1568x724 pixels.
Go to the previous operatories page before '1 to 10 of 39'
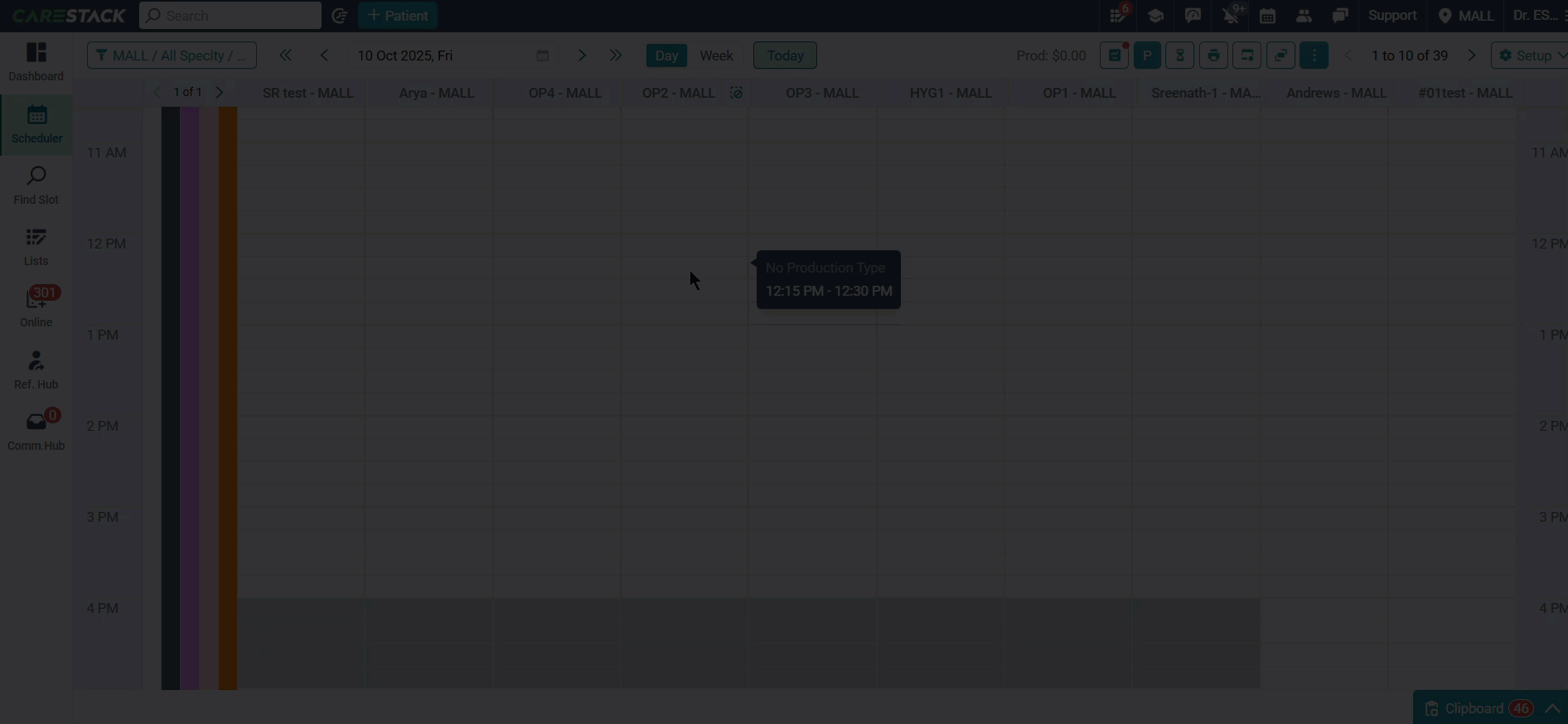click(x=1348, y=56)
